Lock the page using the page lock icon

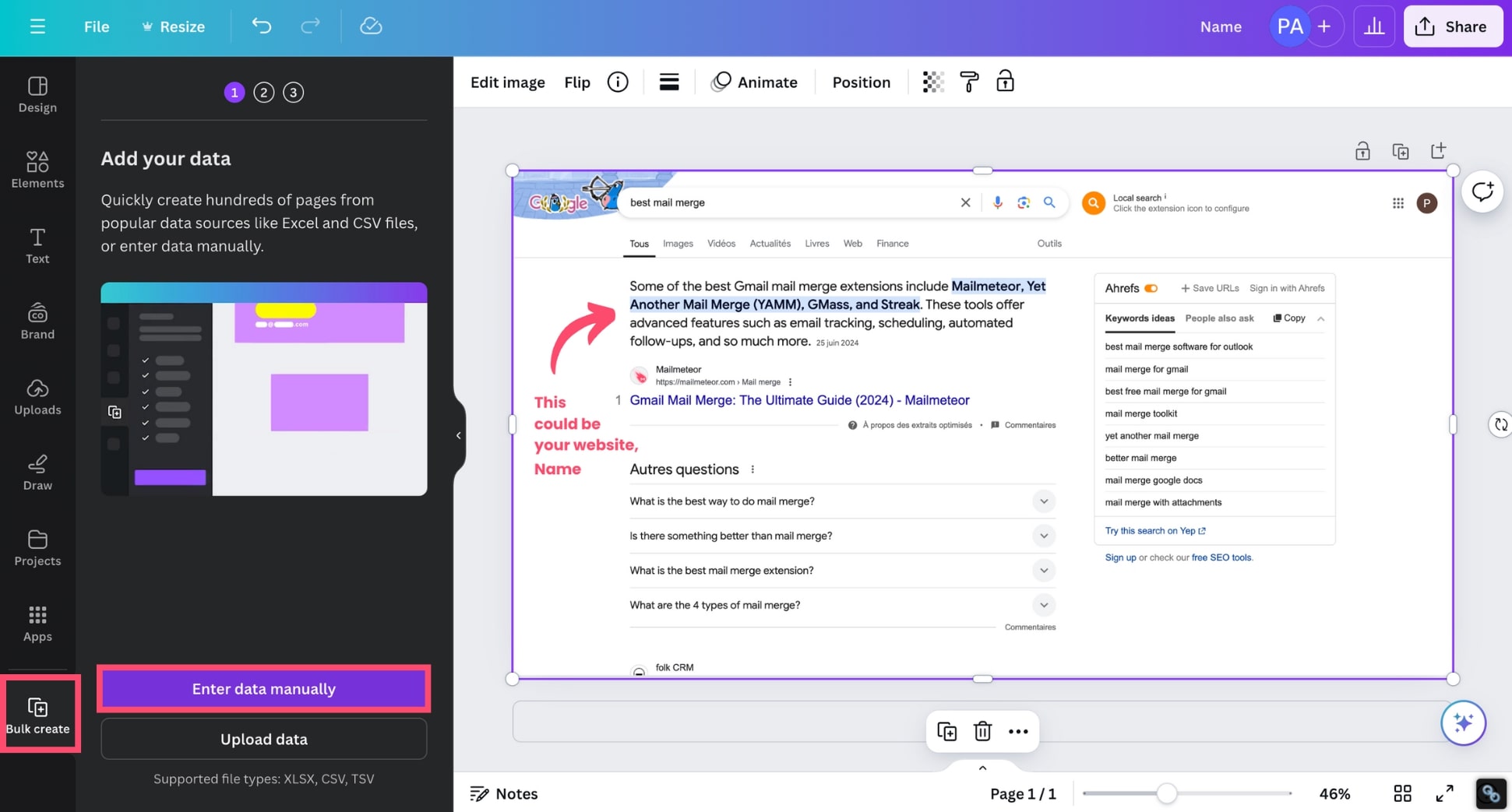[1362, 151]
